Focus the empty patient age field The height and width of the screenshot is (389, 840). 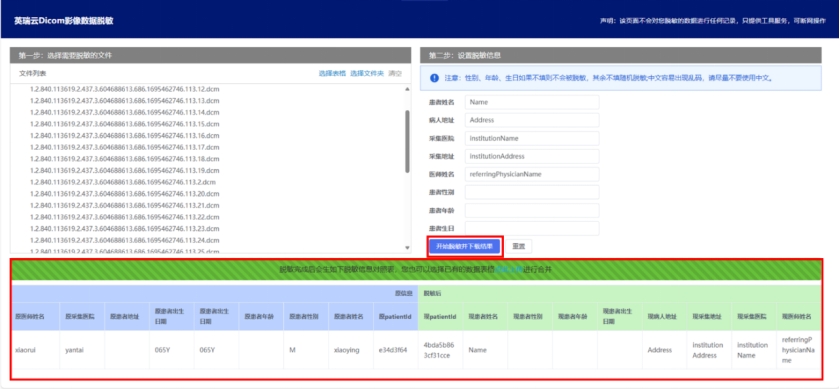pos(532,210)
